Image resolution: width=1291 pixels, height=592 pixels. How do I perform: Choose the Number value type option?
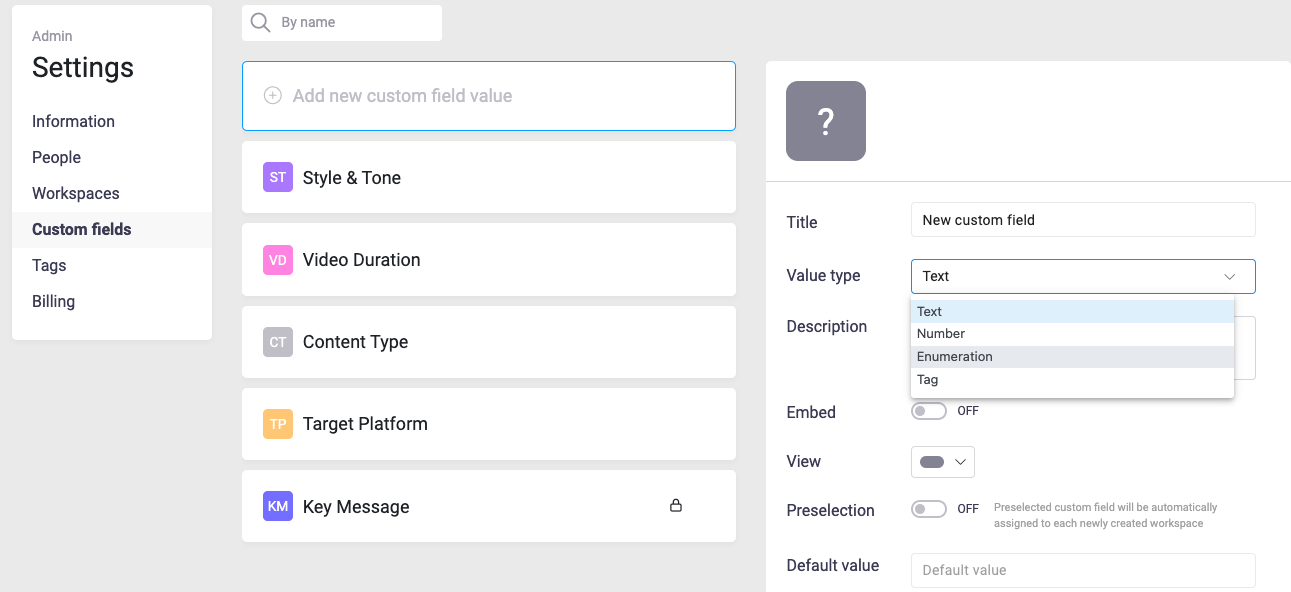click(941, 334)
